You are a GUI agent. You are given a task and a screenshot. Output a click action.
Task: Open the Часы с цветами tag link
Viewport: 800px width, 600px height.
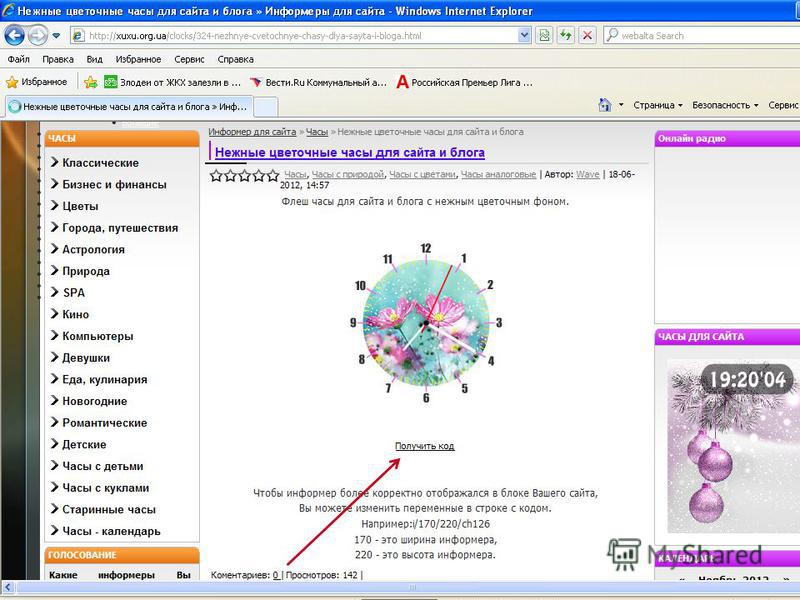click(x=422, y=174)
